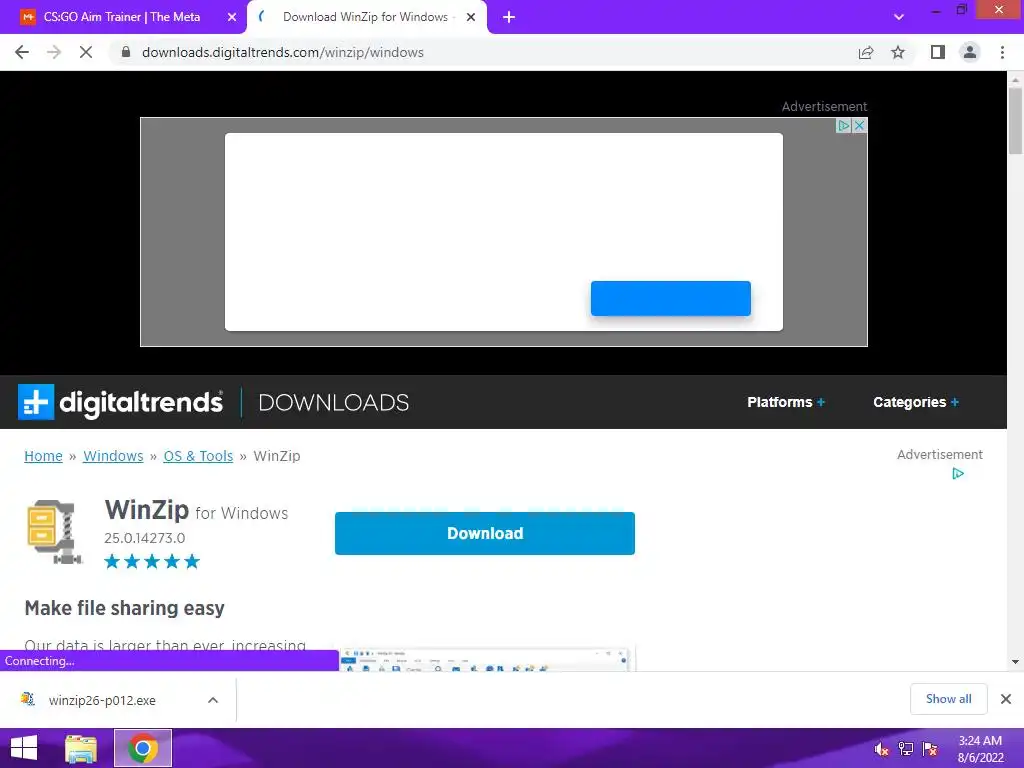1024x768 pixels.
Task: Click the WinZip app icon
Action: (55, 532)
